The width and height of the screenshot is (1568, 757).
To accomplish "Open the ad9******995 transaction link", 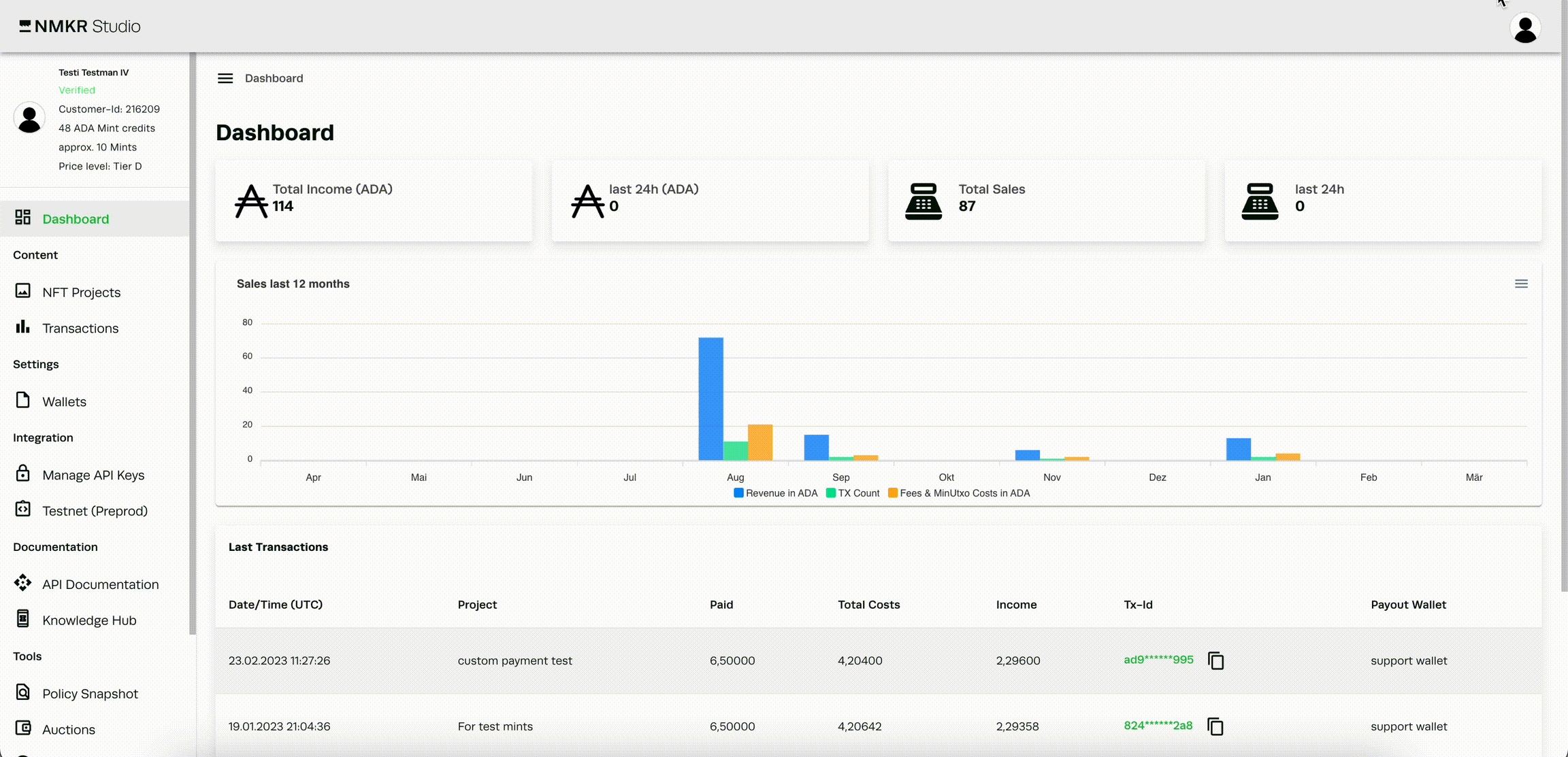I will 1158,660.
